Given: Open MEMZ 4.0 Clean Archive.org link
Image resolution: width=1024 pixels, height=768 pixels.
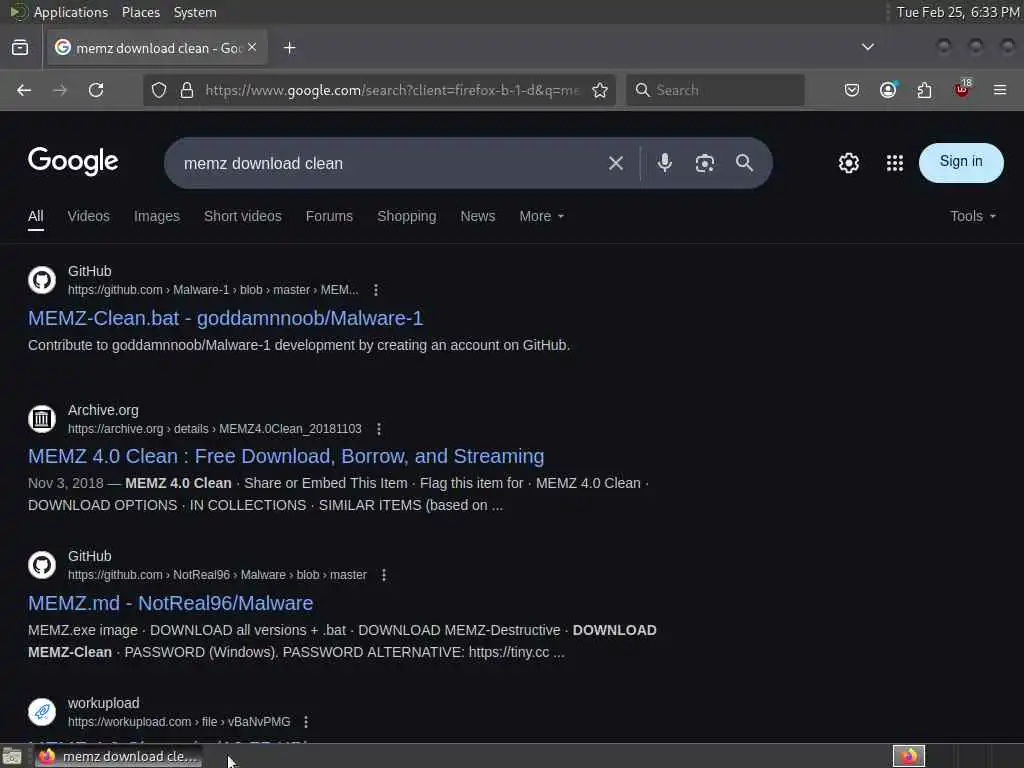Looking at the screenshot, I should [x=286, y=456].
